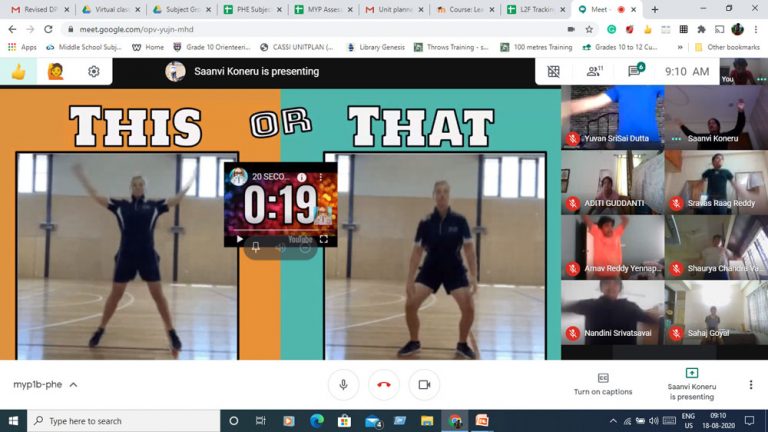The height and width of the screenshot is (432, 768).
Task: Switch to the Virtual class browser tab
Action: (x=108, y=9)
